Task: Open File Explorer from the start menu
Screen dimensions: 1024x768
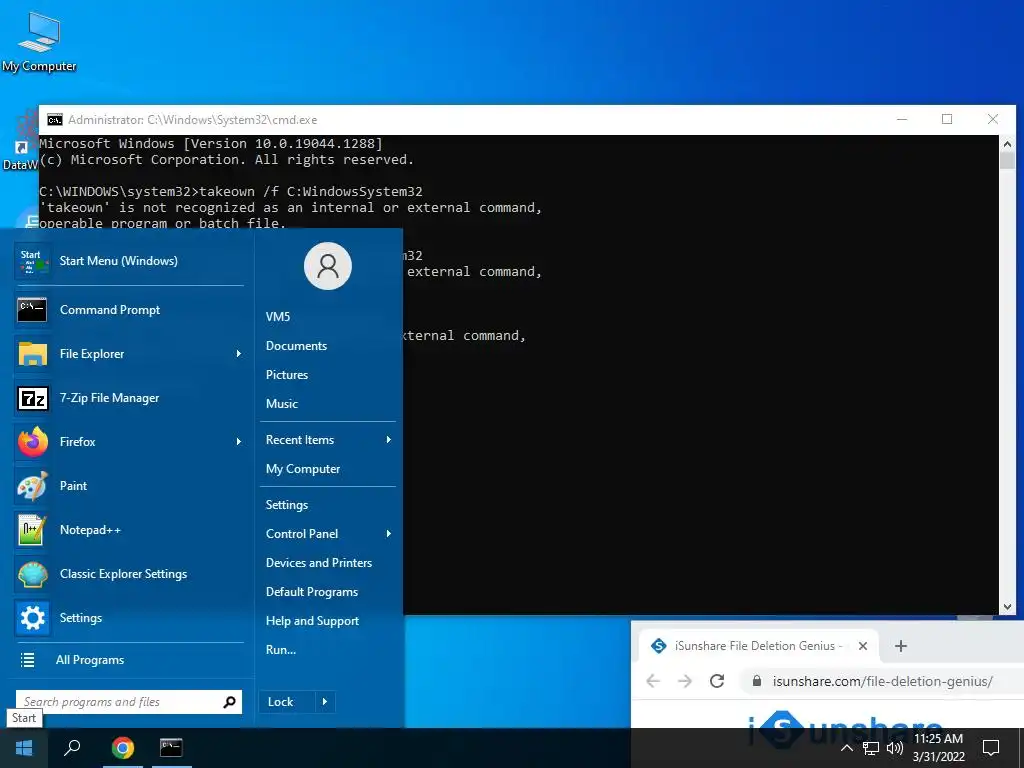Action: click(129, 353)
